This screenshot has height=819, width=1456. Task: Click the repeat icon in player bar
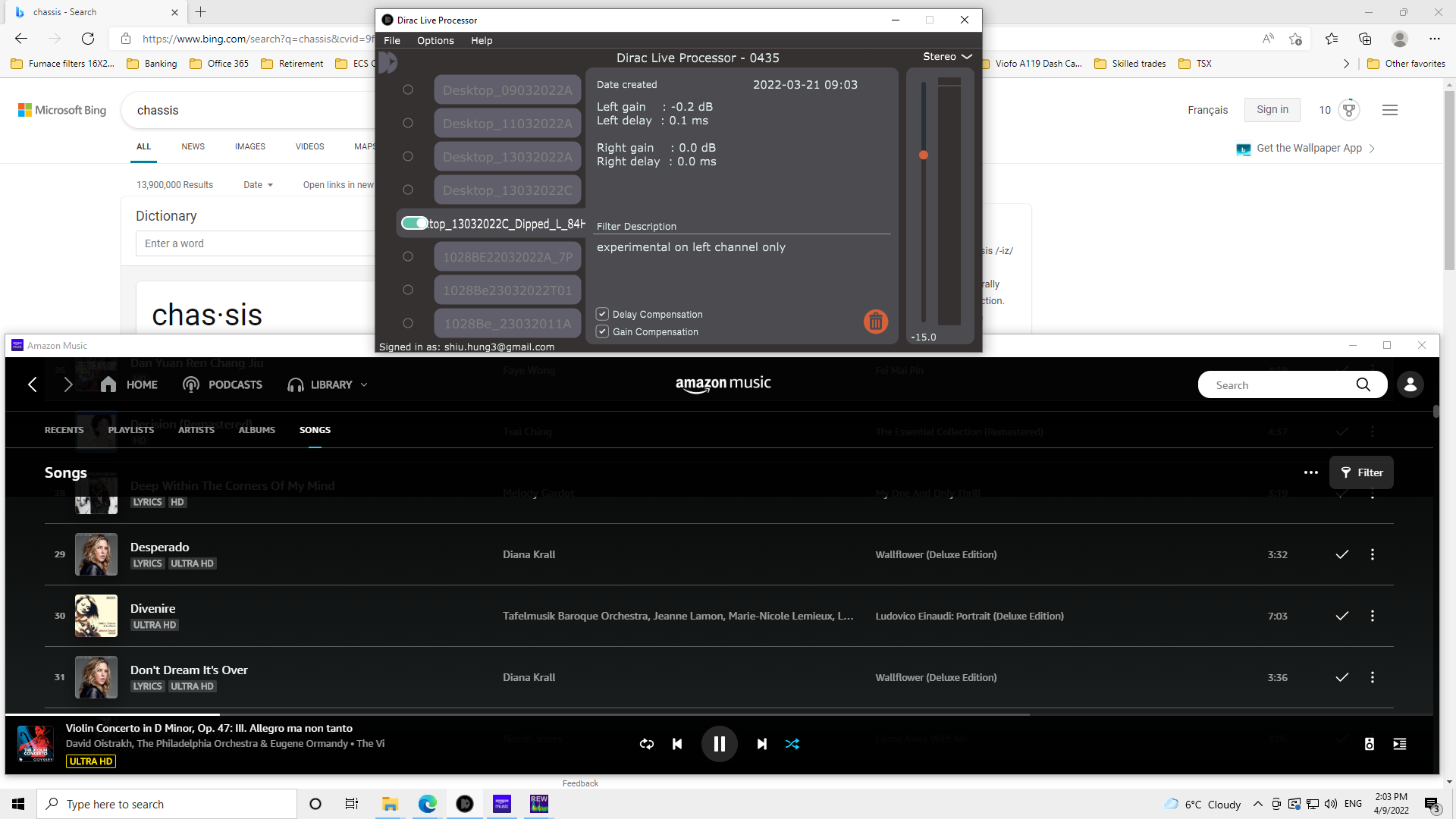(x=646, y=744)
